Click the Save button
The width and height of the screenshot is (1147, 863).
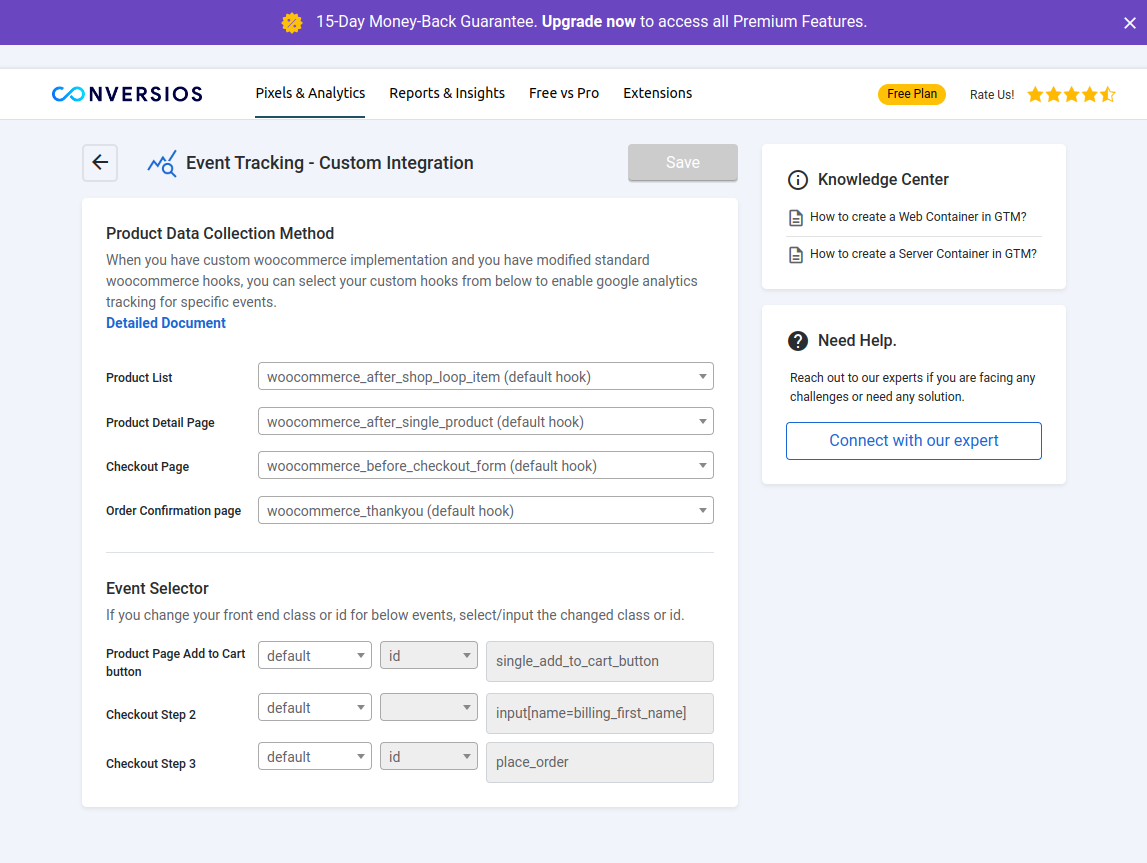pyautogui.click(x=682, y=162)
